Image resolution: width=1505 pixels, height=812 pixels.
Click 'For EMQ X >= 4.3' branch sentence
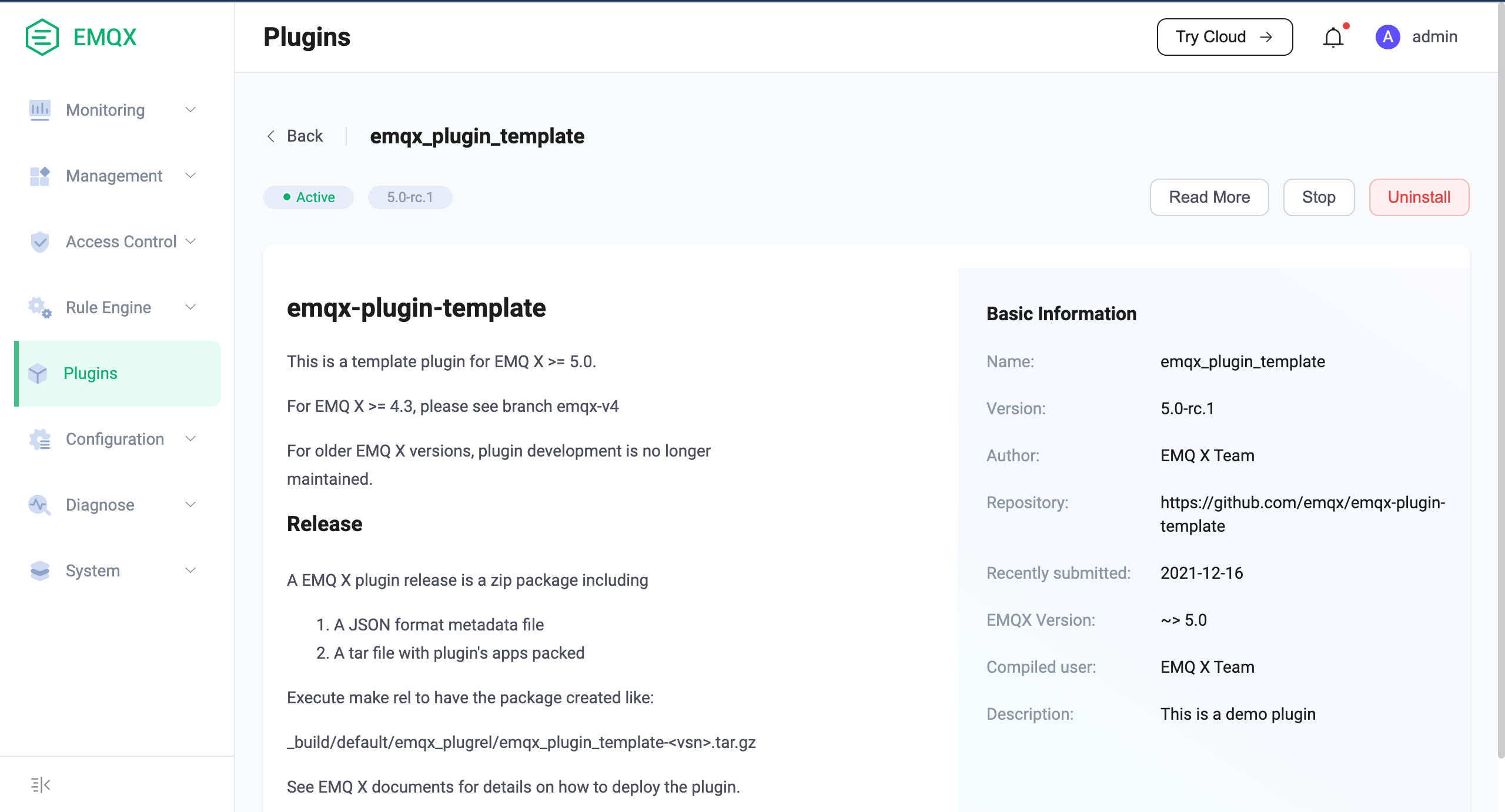(x=453, y=406)
